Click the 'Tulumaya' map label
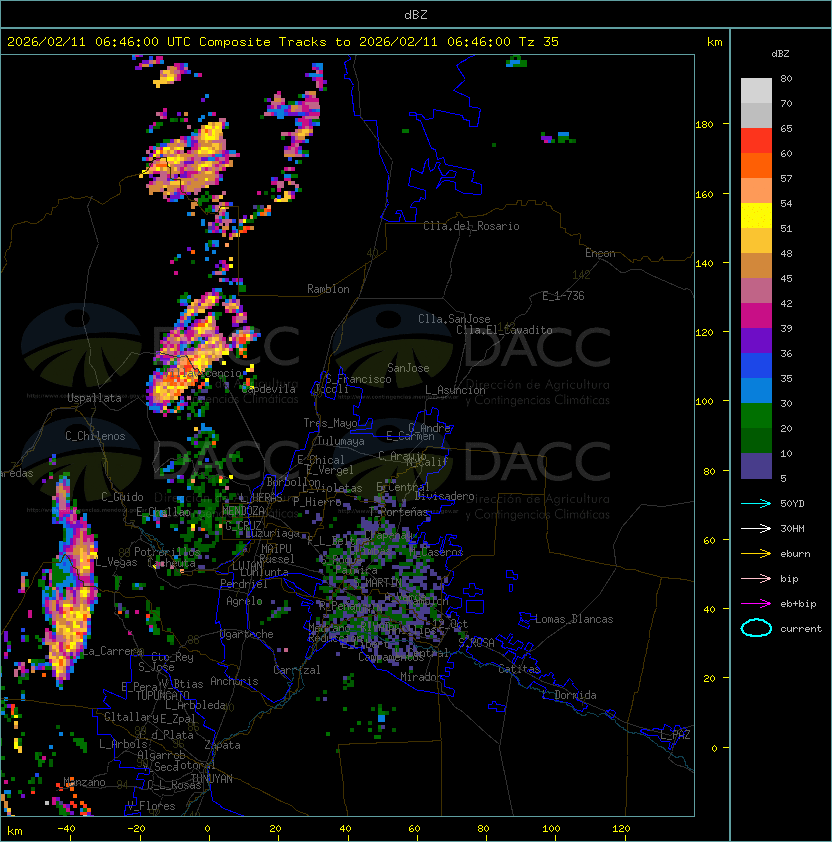 pyautogui.click(x=341, y=441)
